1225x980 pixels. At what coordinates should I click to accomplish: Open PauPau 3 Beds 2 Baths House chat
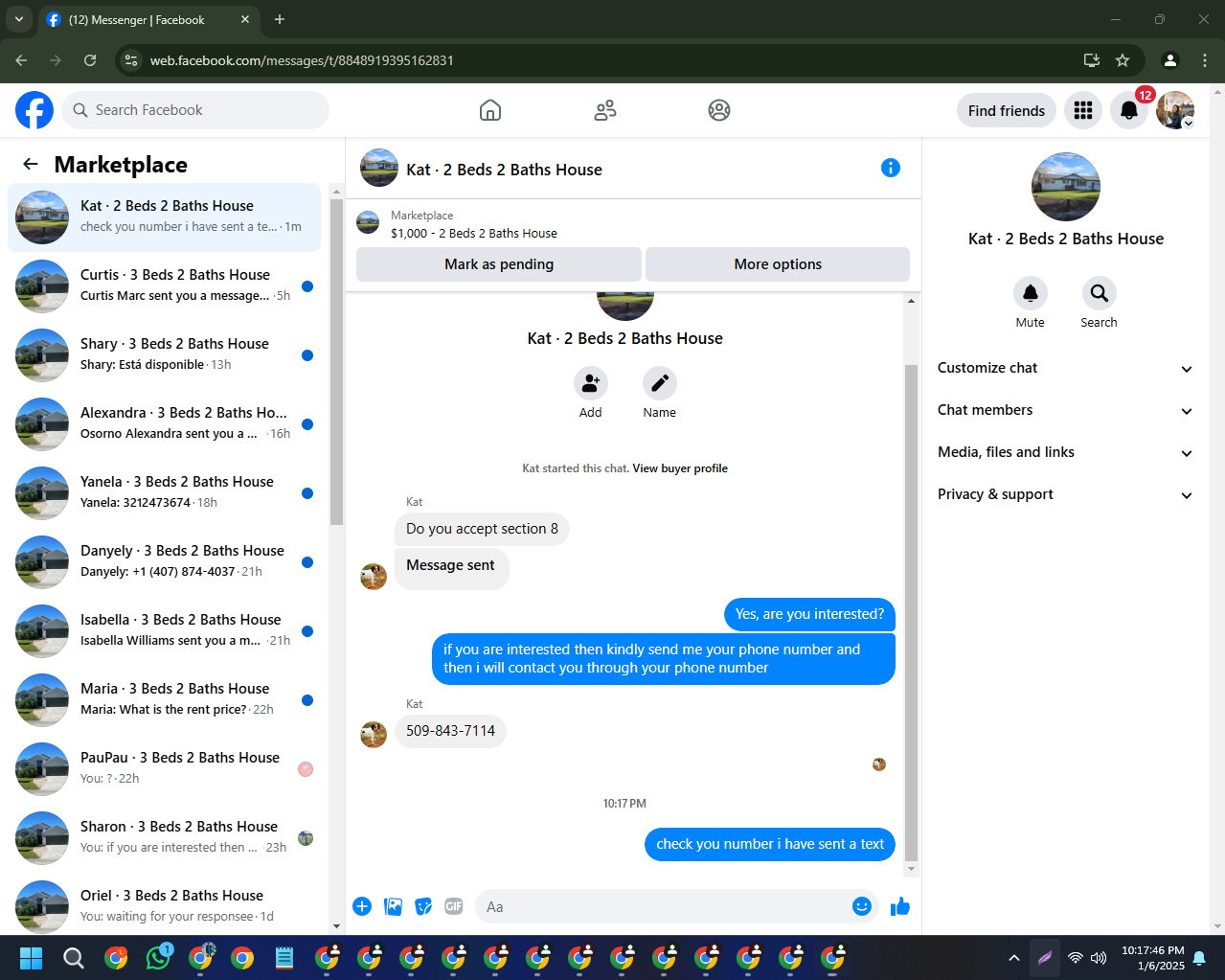coord(164,769)
